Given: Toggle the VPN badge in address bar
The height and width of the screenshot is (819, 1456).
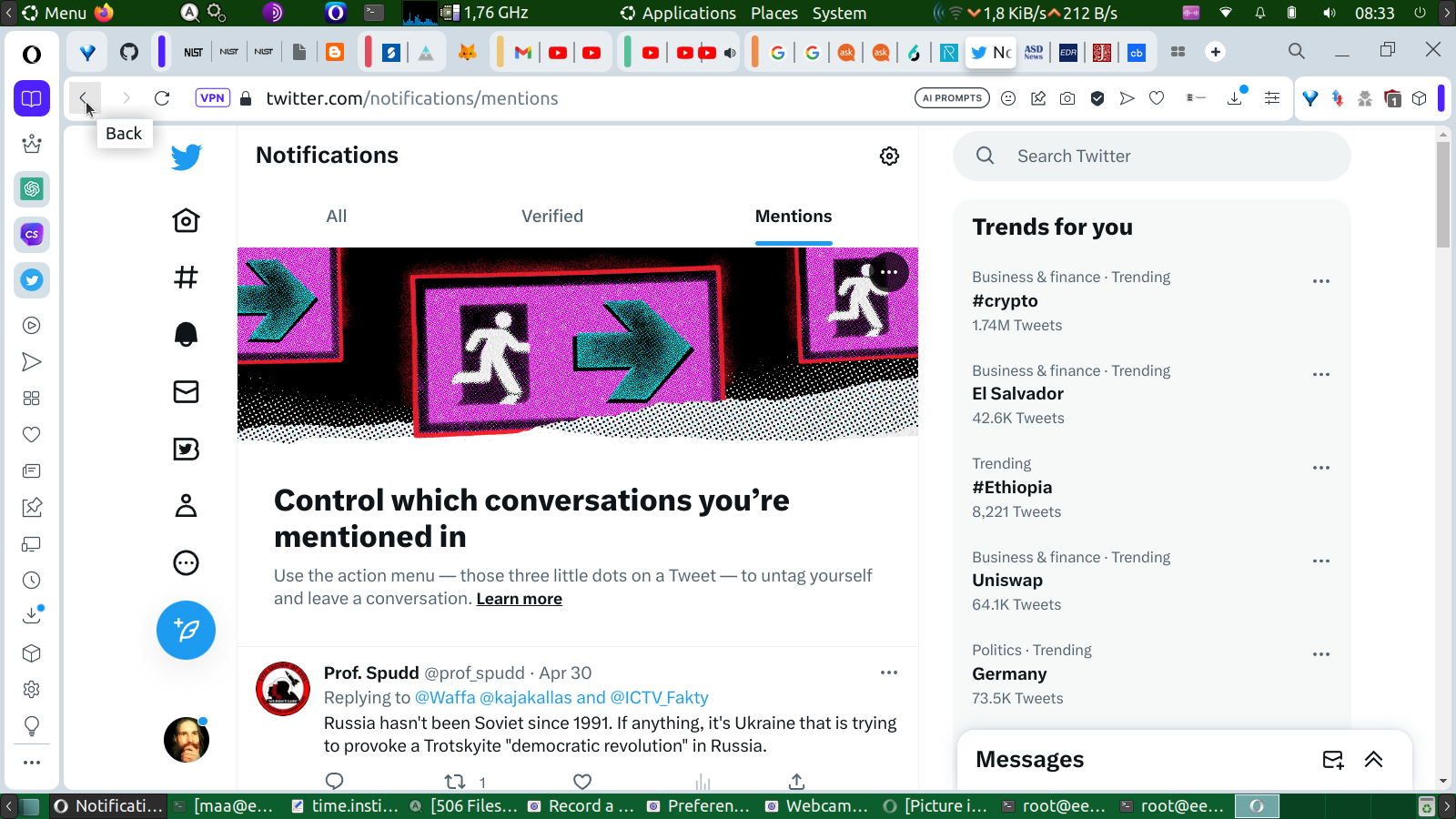Looking at the screenshot, I should 212,98.
